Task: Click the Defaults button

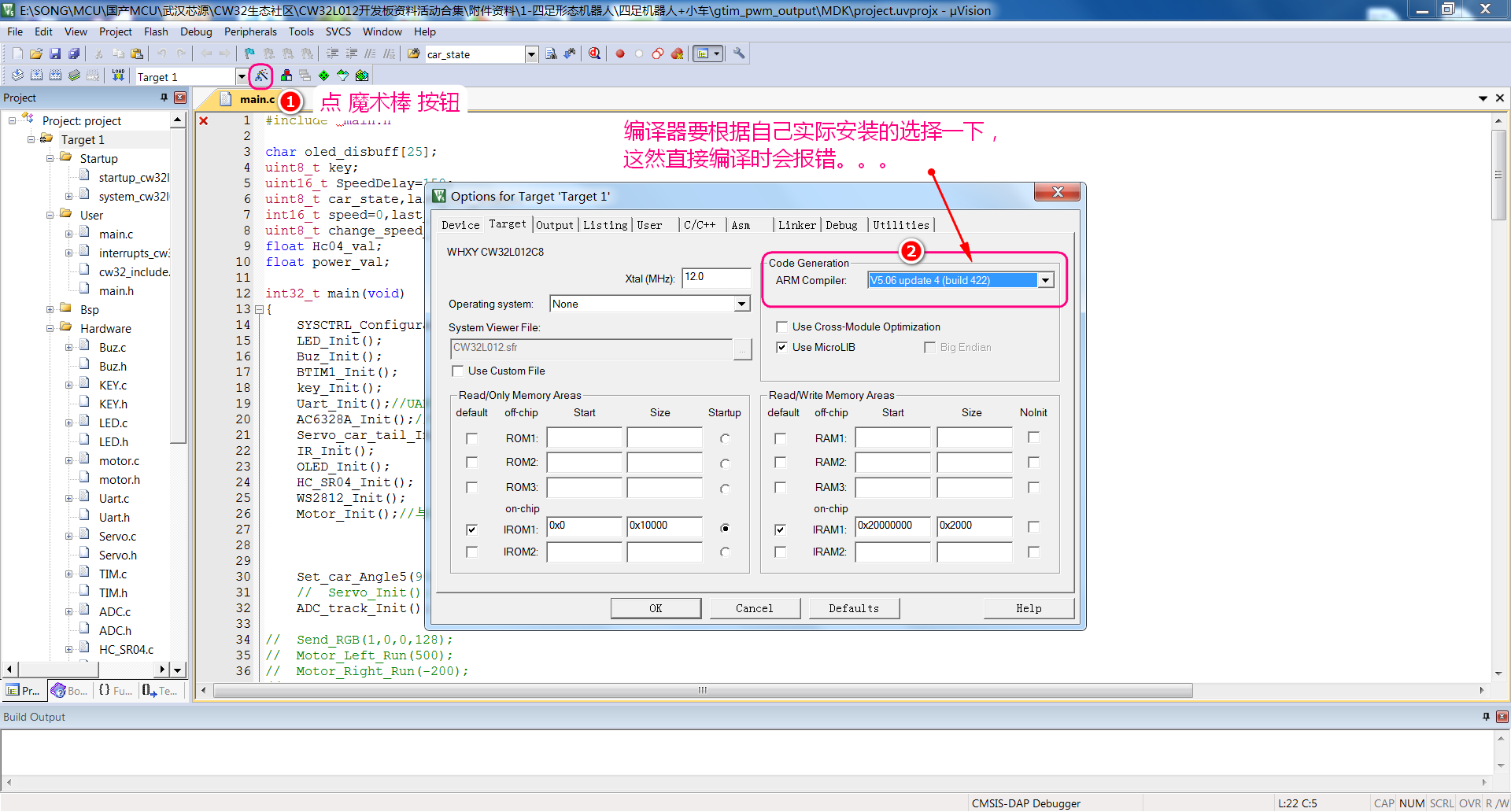Action: point(854,608)
